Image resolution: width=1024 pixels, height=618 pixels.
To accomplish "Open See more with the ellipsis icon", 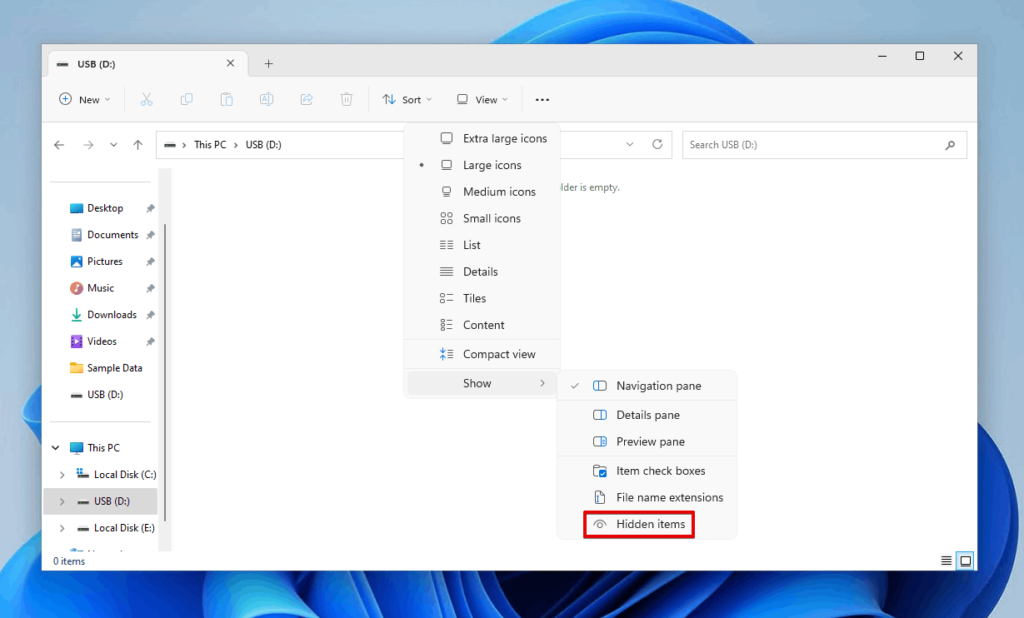I will pyautogui.click(x=542, y=99).
